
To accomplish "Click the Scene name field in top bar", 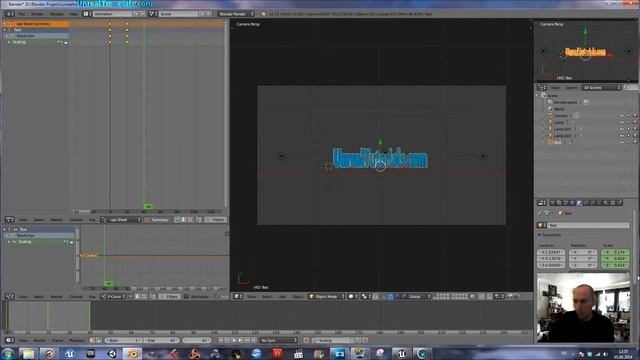I will (178, 14).
